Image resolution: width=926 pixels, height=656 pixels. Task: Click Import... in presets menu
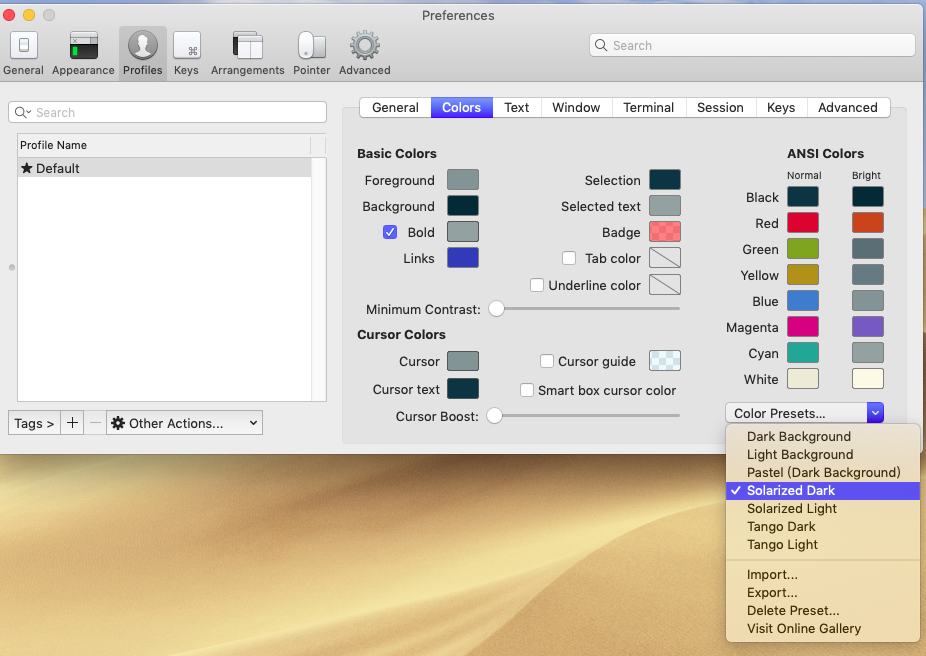772,575
